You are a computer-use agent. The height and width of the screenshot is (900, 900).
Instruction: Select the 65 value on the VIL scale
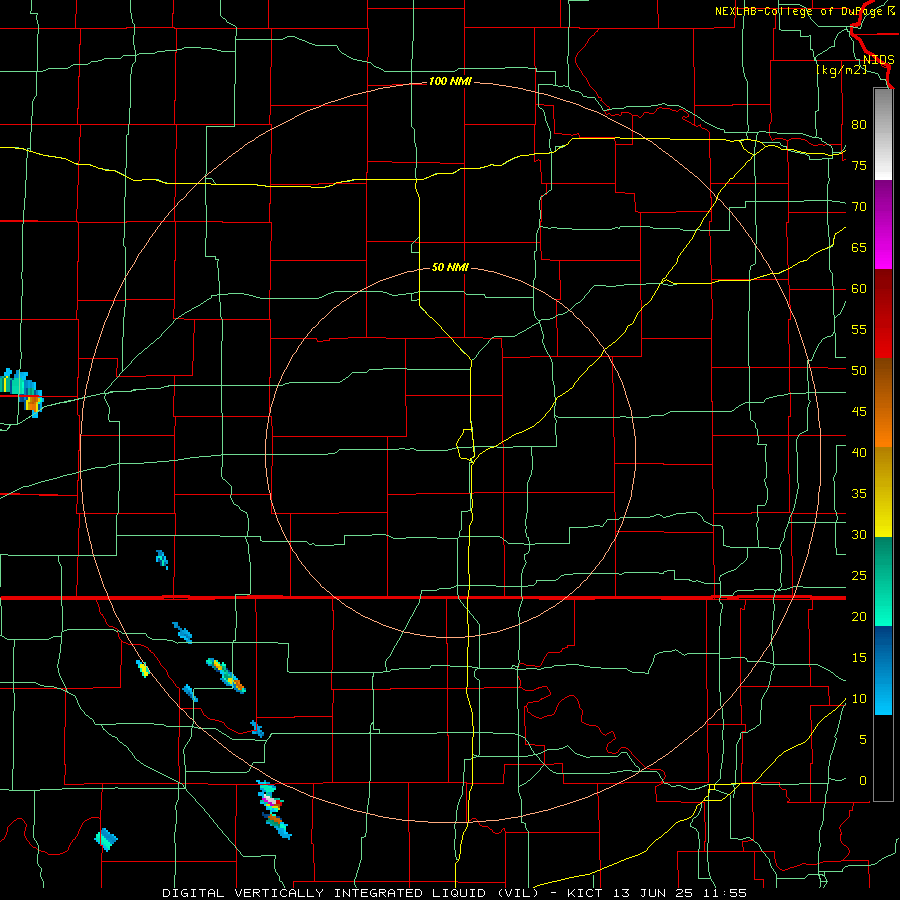(859, 247)
